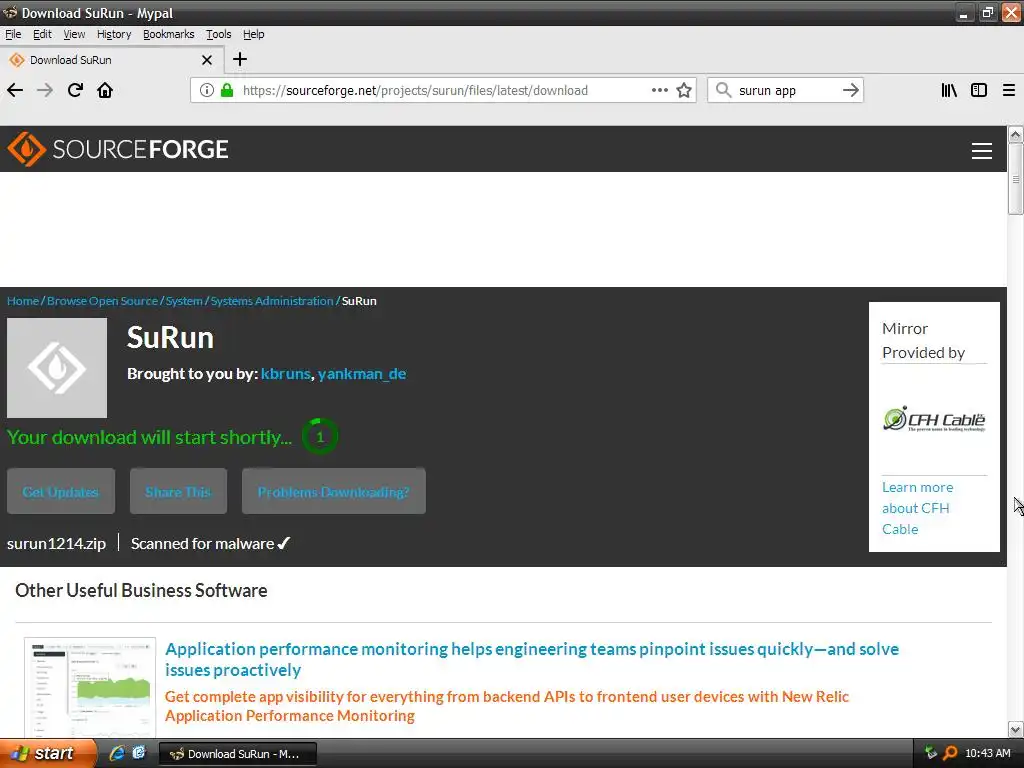
Task: Open the System breadcrumb link
Action: (184, 301)
